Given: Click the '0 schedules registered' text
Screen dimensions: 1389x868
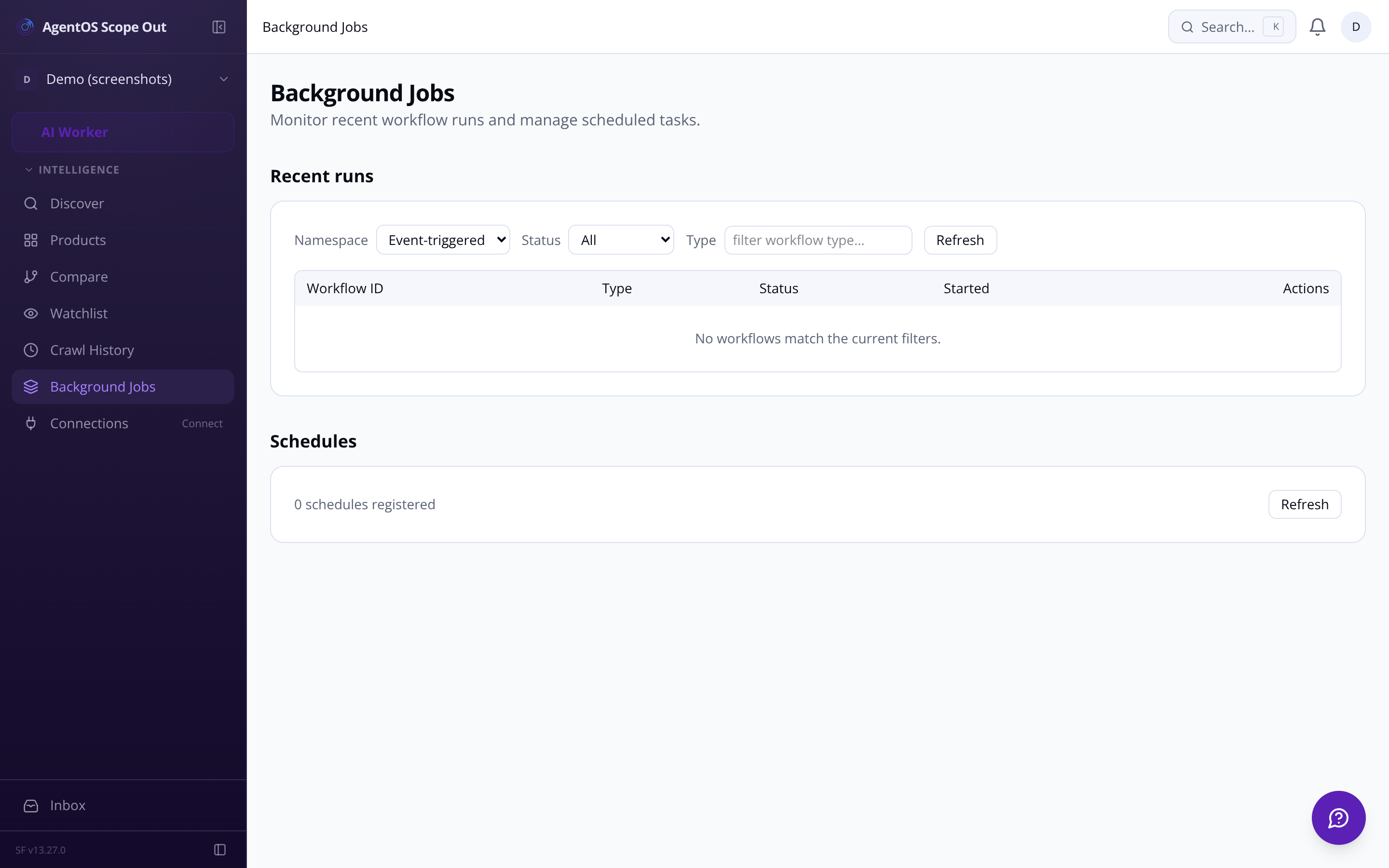Looking at the screenshot, I should pos(365,504).
